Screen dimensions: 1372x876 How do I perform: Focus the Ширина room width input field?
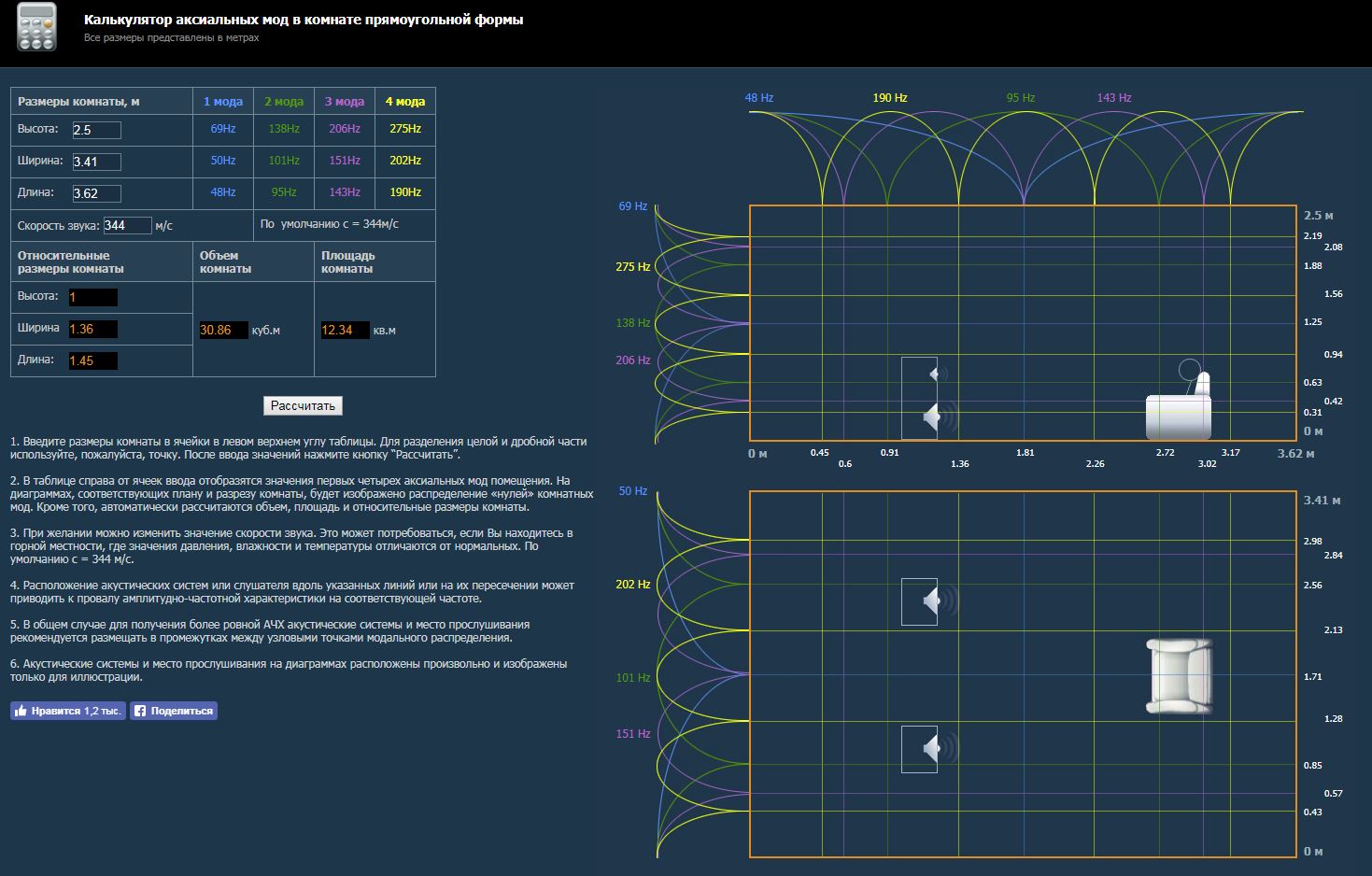(96, 162)
